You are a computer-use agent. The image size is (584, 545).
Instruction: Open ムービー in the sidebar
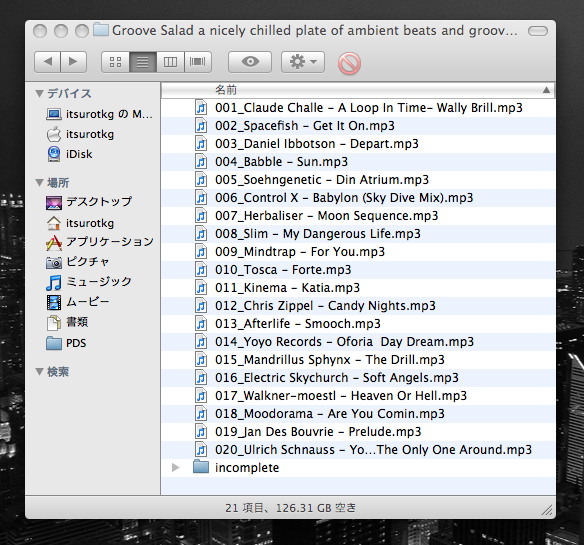click(x=77, y=302)
